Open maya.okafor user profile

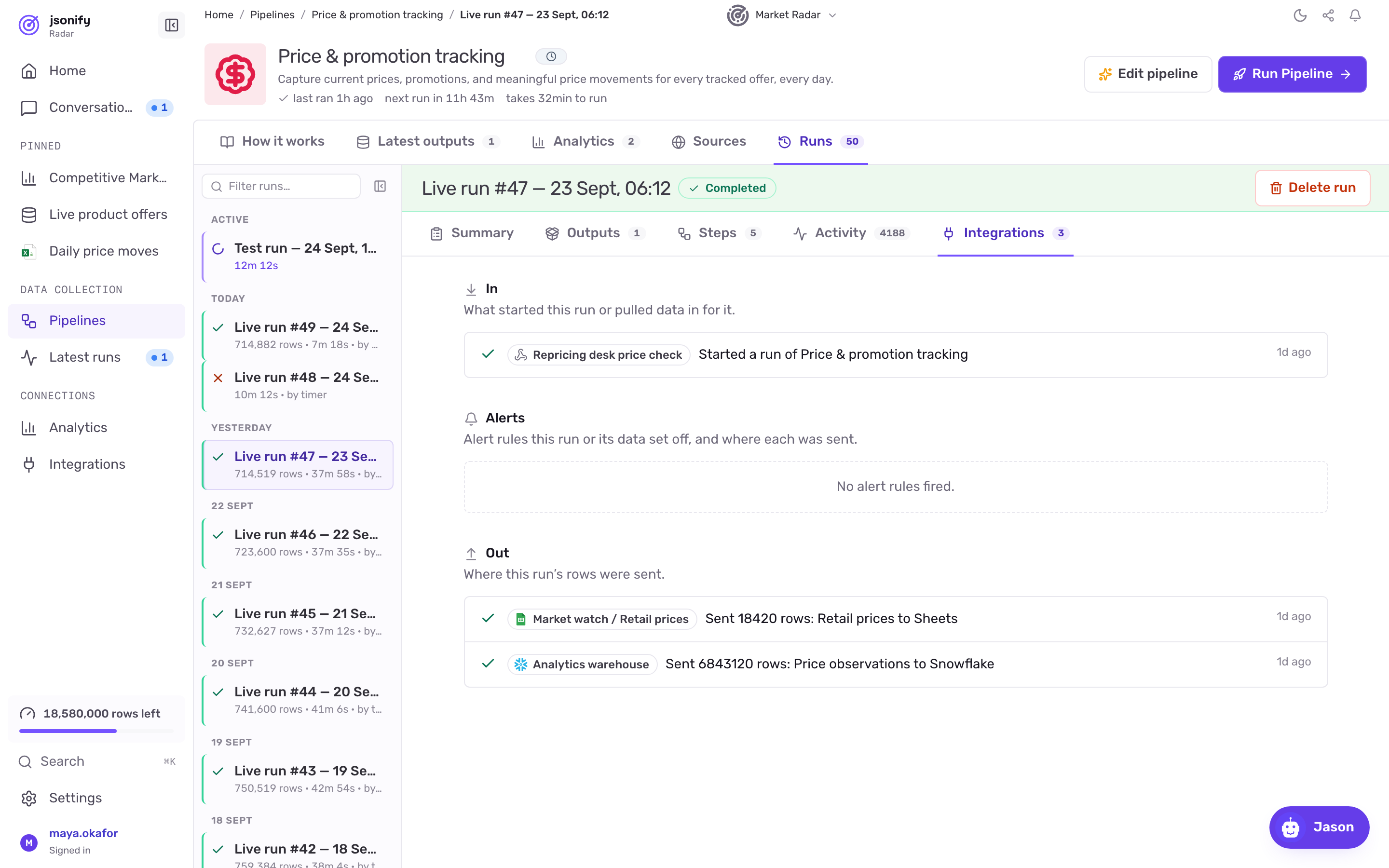coord(96,841)
